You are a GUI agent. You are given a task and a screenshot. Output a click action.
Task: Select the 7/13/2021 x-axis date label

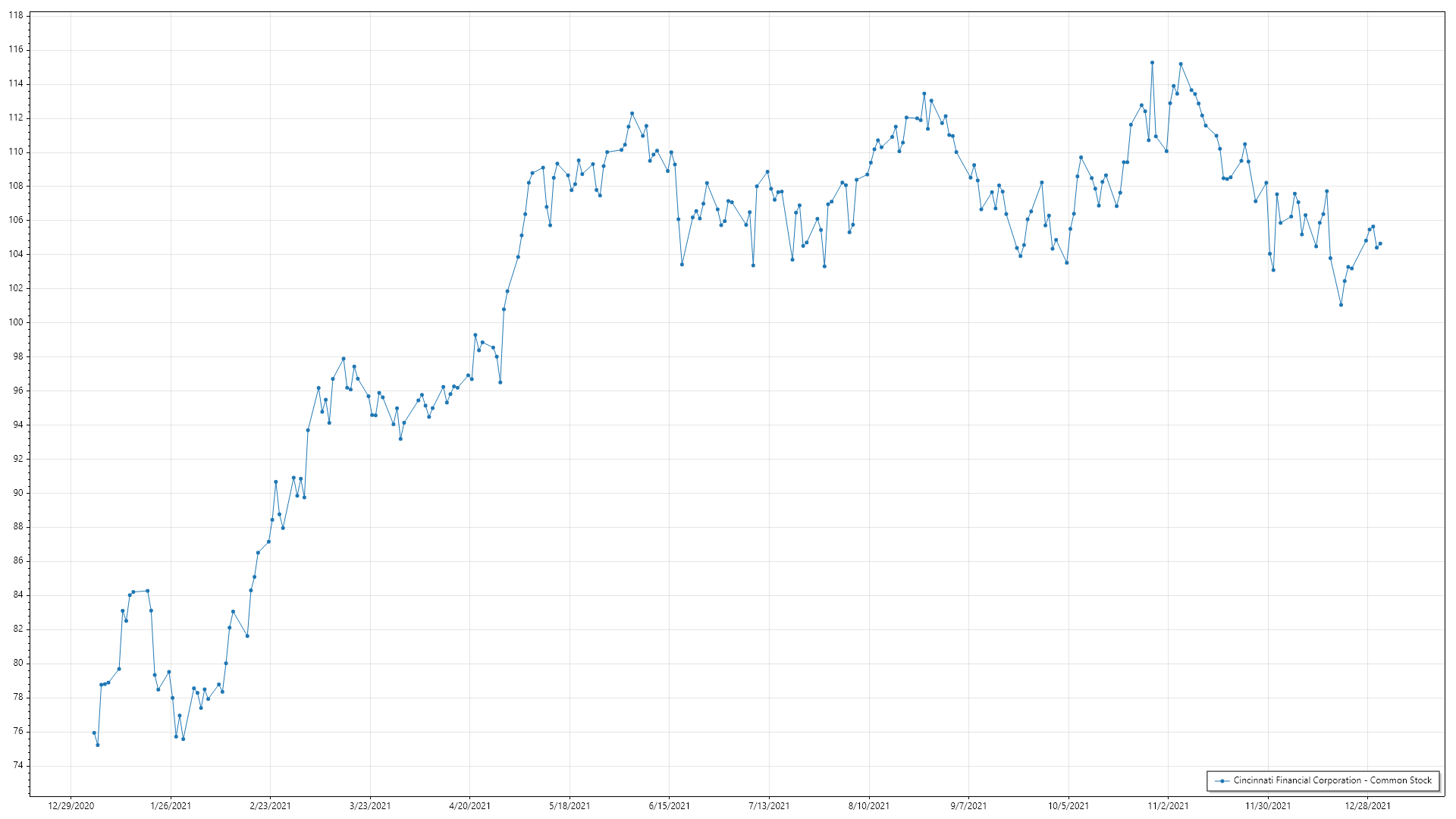click(769, 806)
